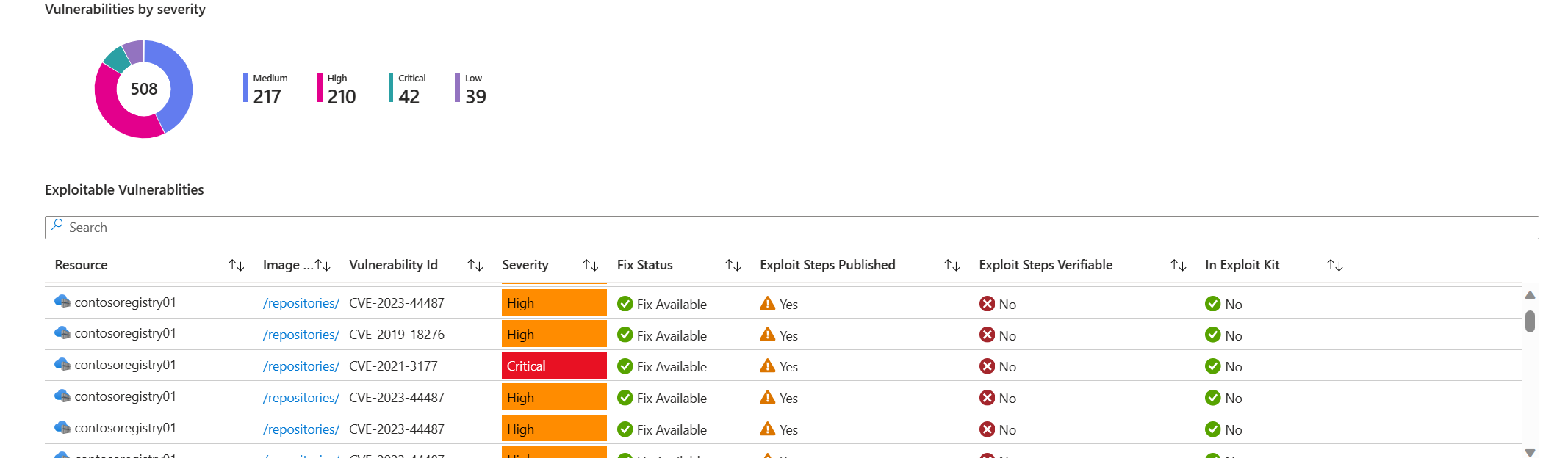Click green Fix Available check for CVE-2019-18276

pos(625,335)
